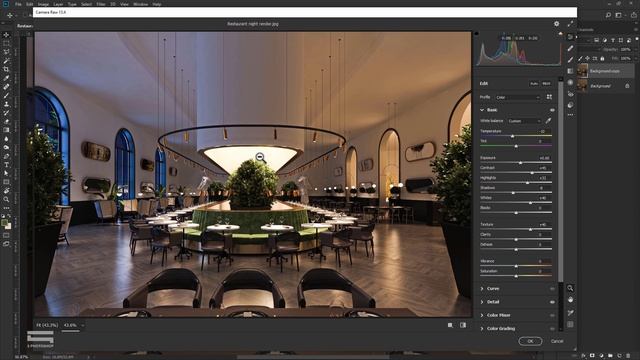The height and width of the screenshot is (360, 640).
Task: Click the B&W button
Action: click(x=546, y=83)
